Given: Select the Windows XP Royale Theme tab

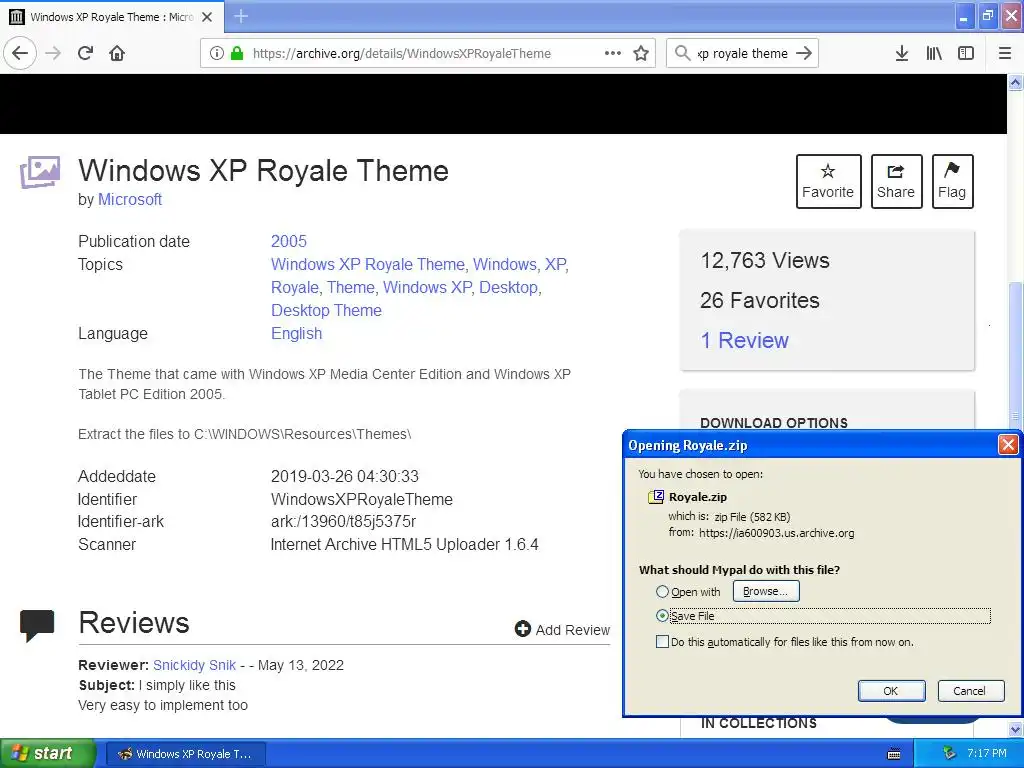Looking at the screenshot, I should coord(112,17).
